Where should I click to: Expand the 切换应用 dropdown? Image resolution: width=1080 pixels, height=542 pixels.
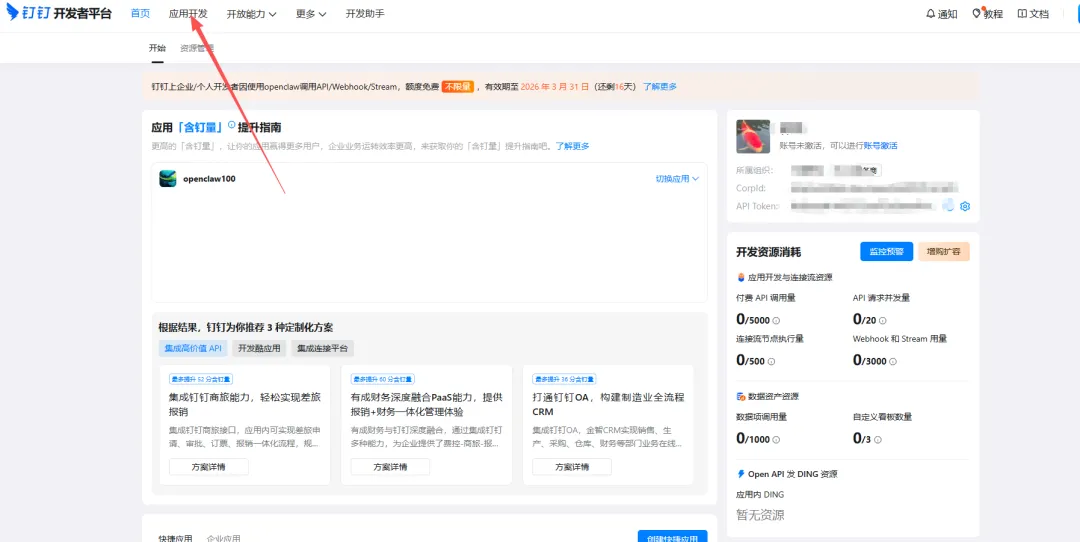[x=677, y=178]
